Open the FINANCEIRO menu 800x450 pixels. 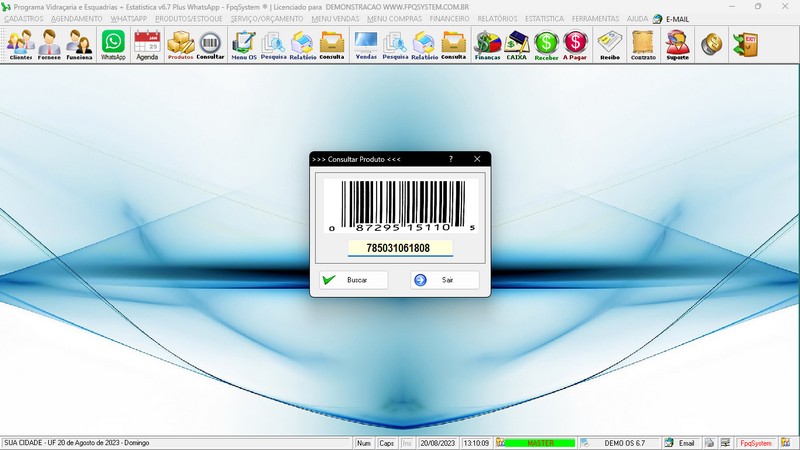click(x=449, y=19)
